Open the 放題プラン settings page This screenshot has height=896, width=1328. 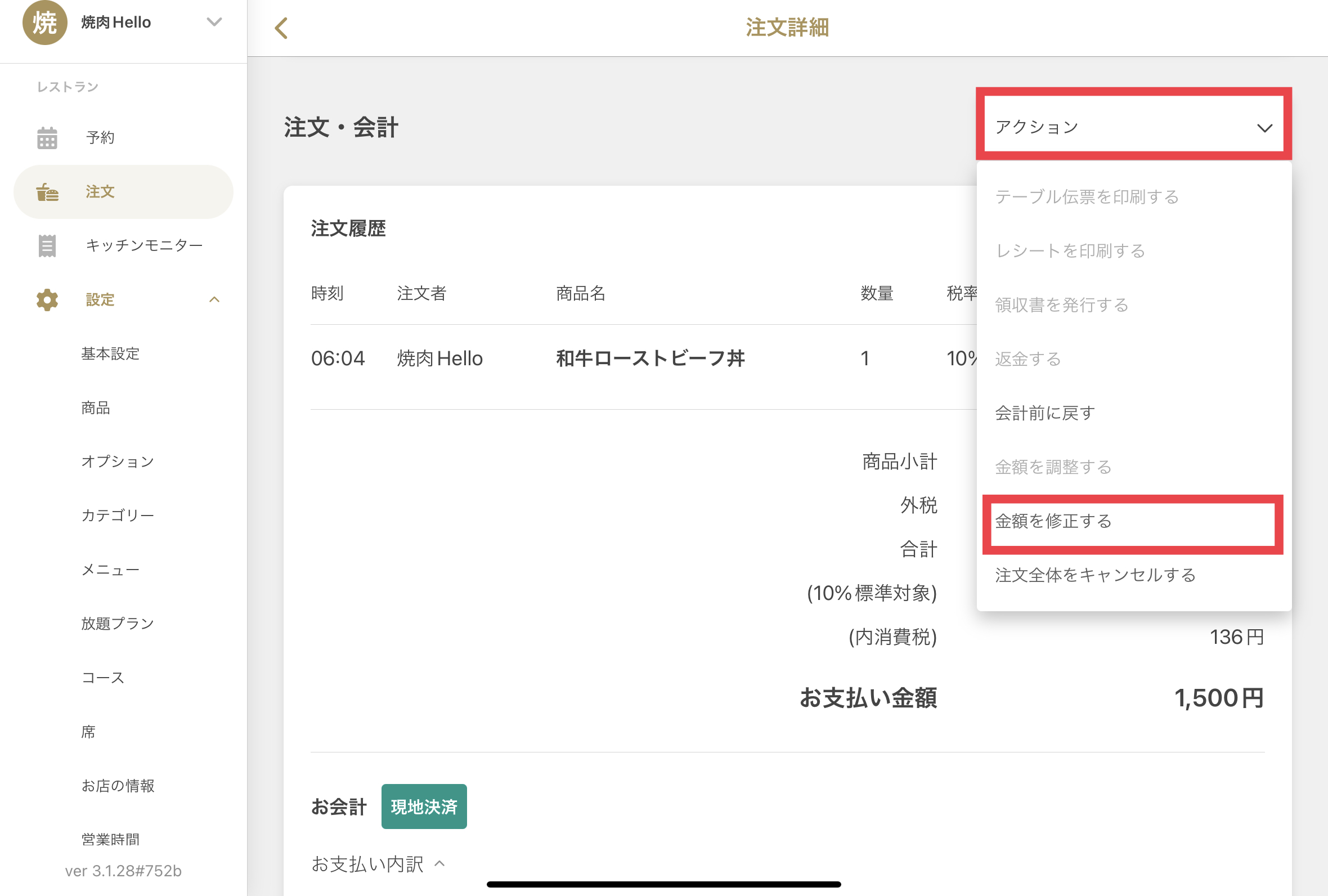118,624
